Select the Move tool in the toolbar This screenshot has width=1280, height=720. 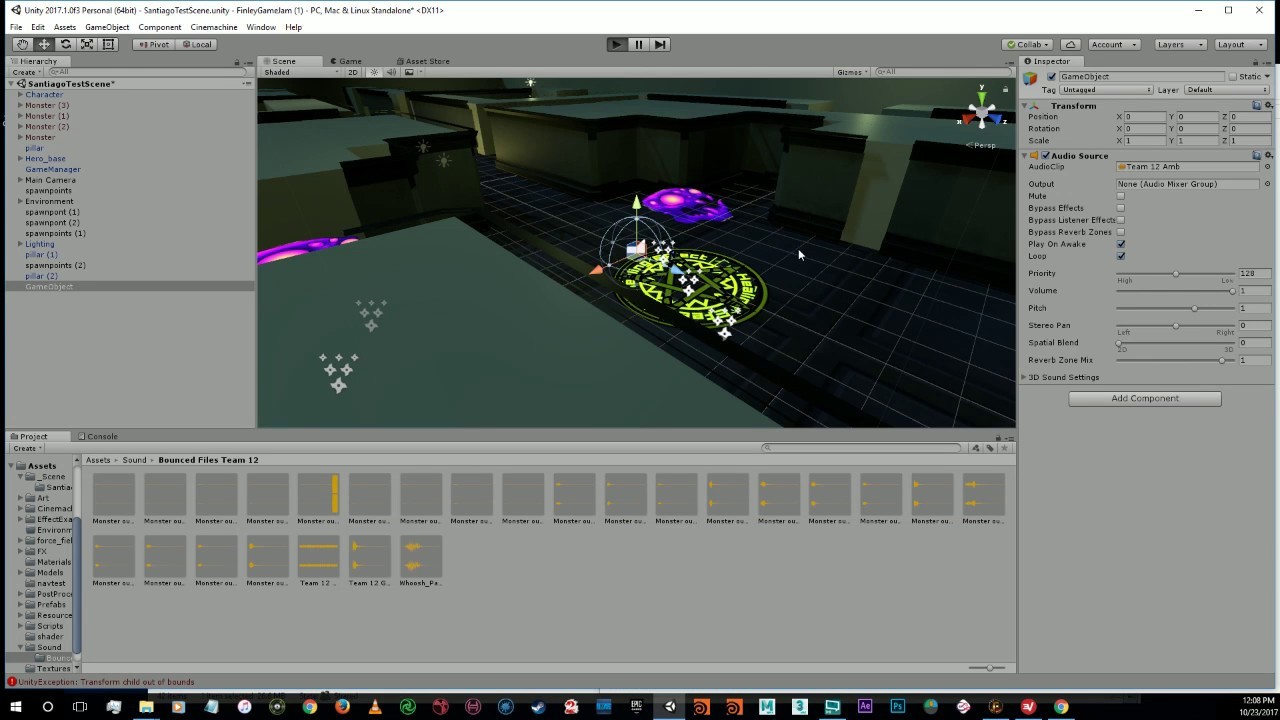(x=43, y=44)
